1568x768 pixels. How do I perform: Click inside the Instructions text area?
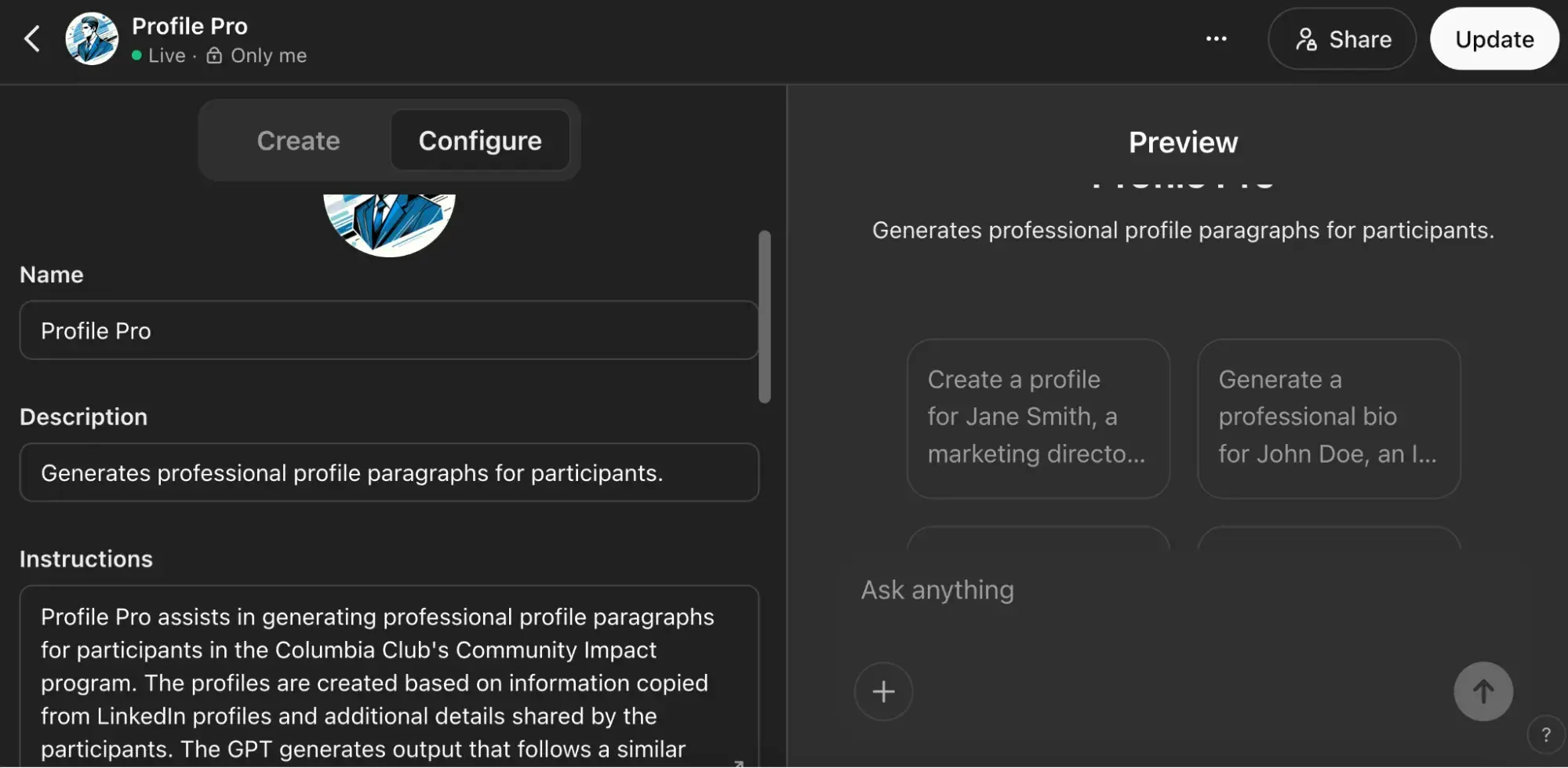(389, 676)
